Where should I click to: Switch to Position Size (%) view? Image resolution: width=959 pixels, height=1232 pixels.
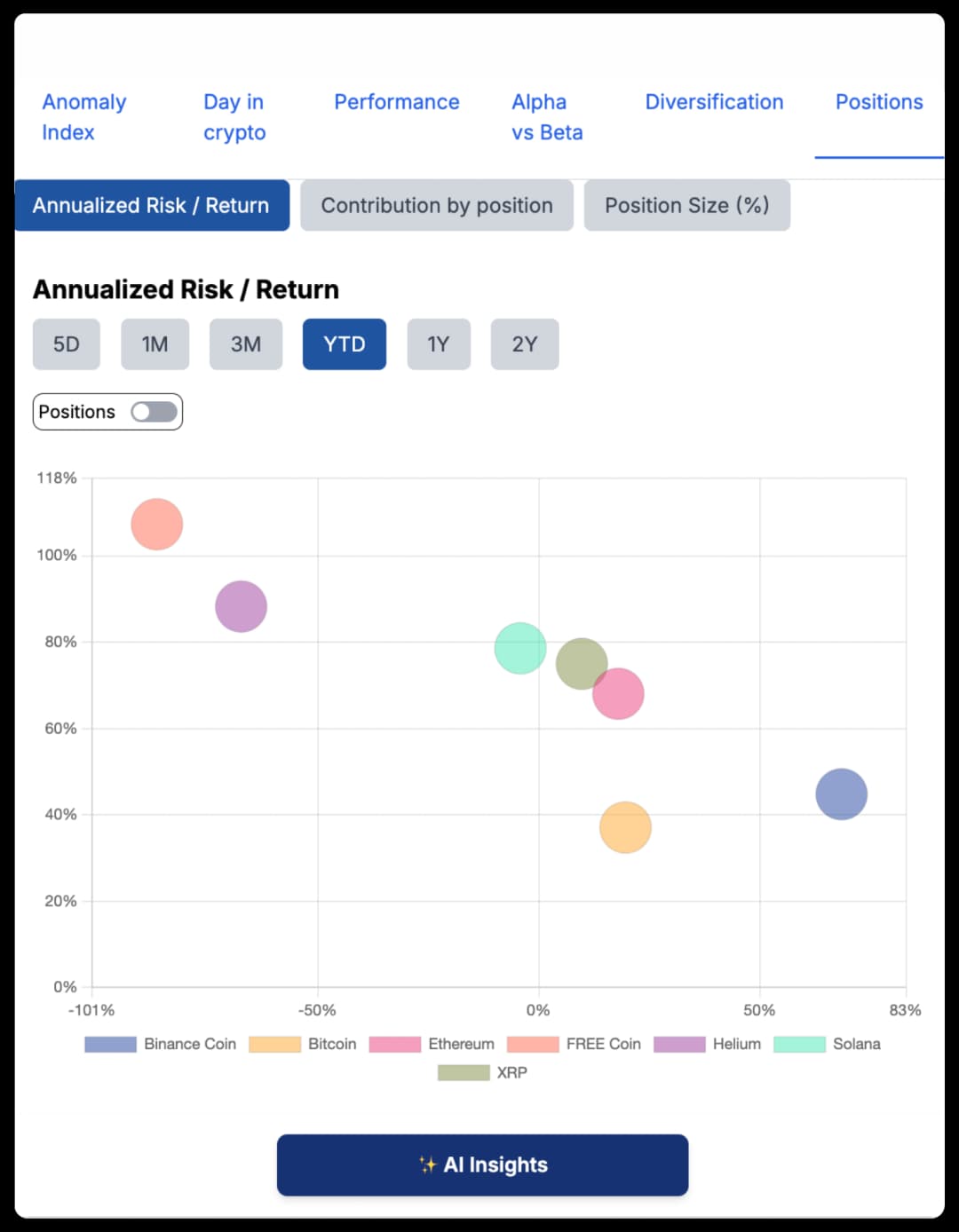click(686, 205)
